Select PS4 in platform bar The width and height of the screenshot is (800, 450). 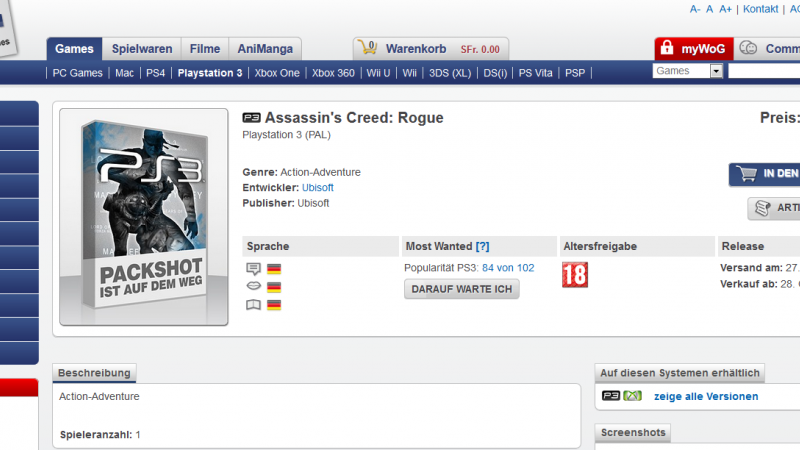pyautogui.click(x=156, y=73)
